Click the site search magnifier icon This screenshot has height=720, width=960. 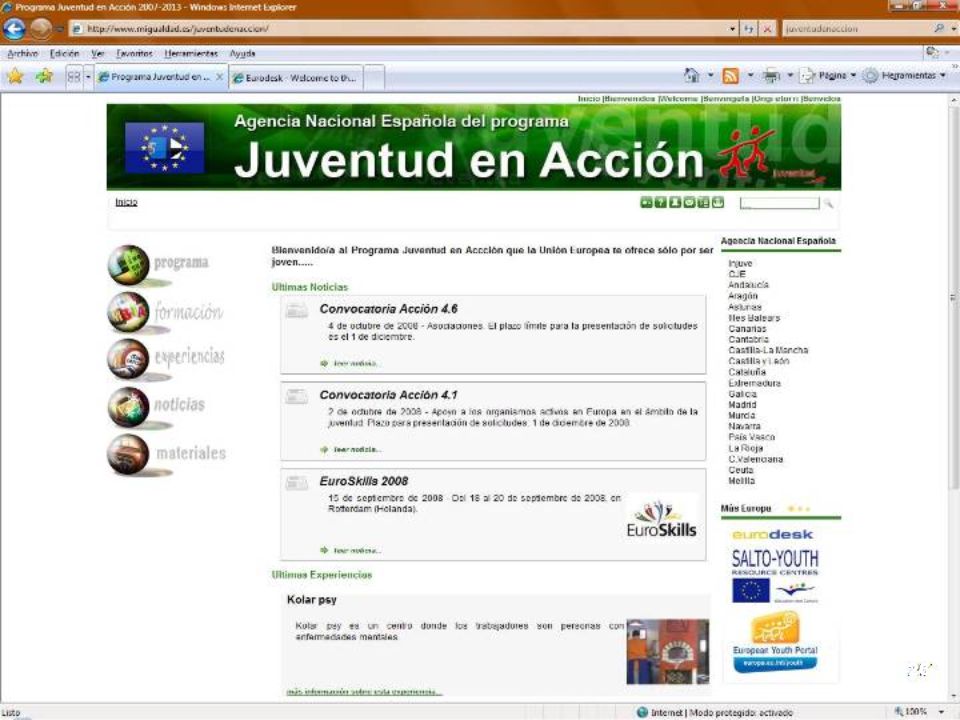828,203
